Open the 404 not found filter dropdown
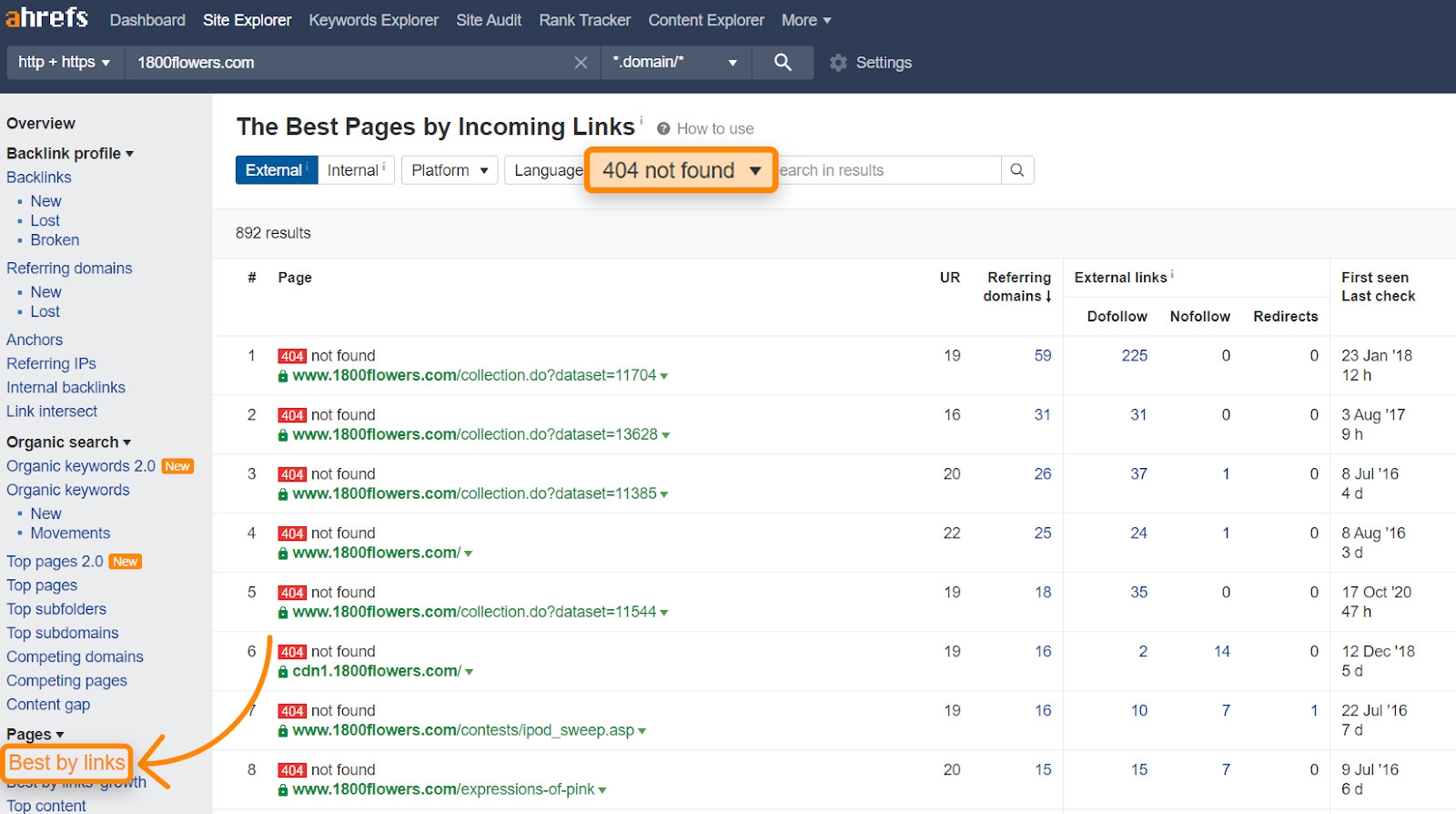Image resolution: width=1456 pixels, height=814 pixels. (x=681, y=170)
